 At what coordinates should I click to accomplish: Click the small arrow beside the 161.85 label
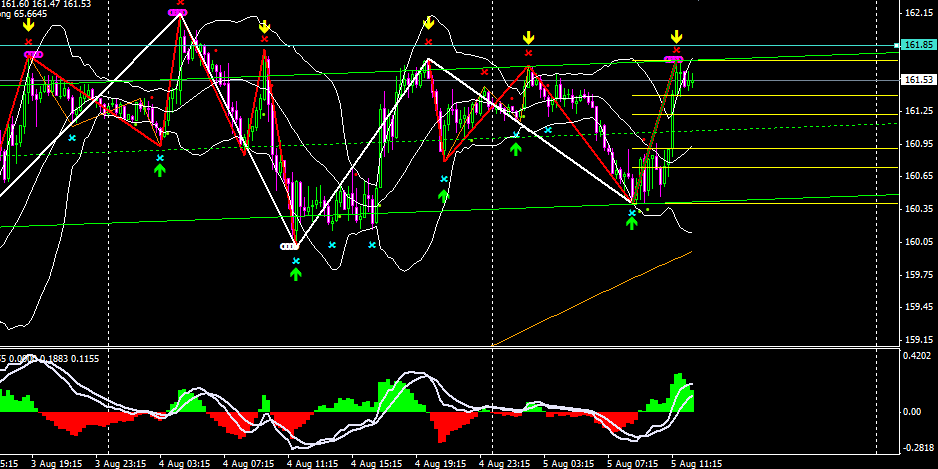[896, 45]
